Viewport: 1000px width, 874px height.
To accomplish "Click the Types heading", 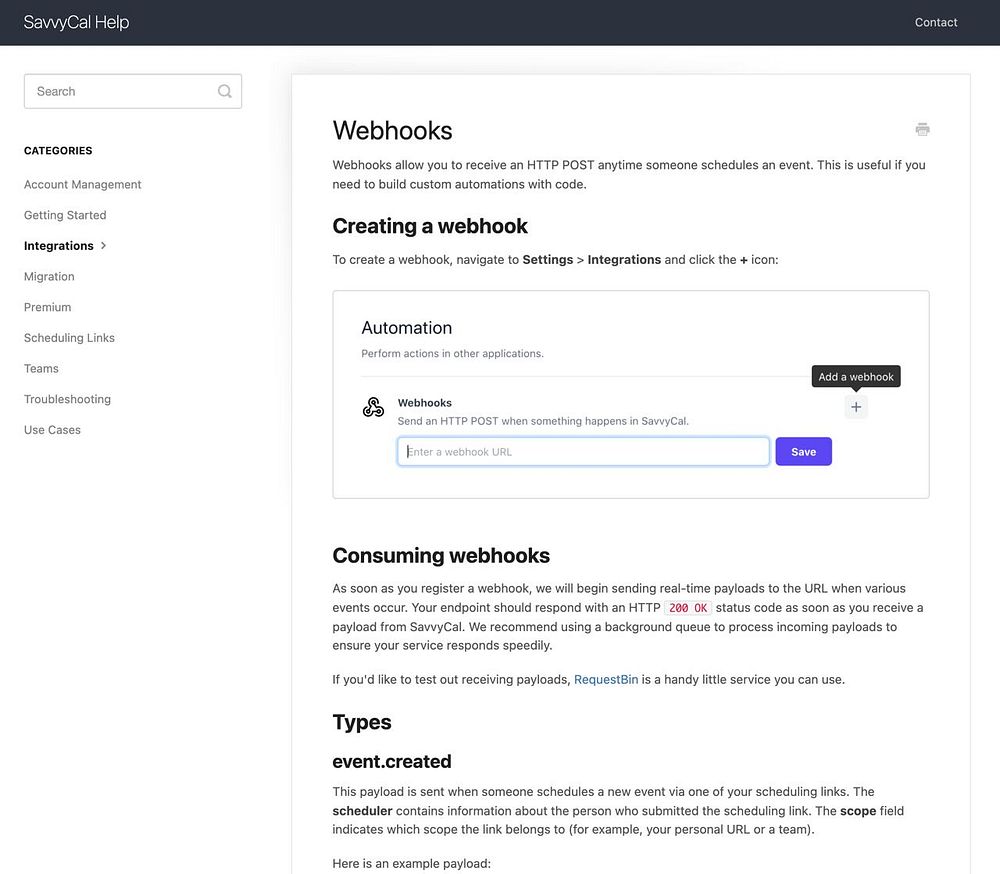I will tap(362, 722).
